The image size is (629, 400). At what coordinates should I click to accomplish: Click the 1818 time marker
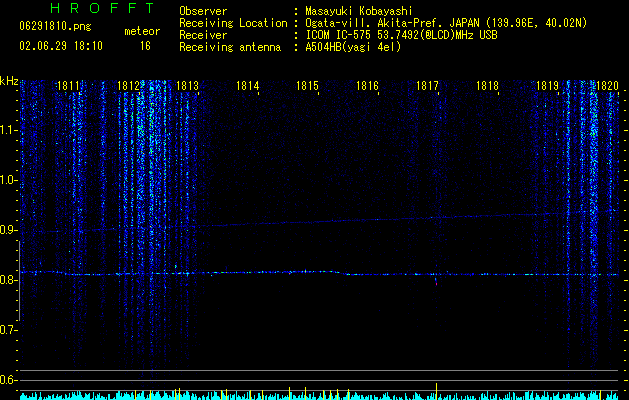coord(487,85)
